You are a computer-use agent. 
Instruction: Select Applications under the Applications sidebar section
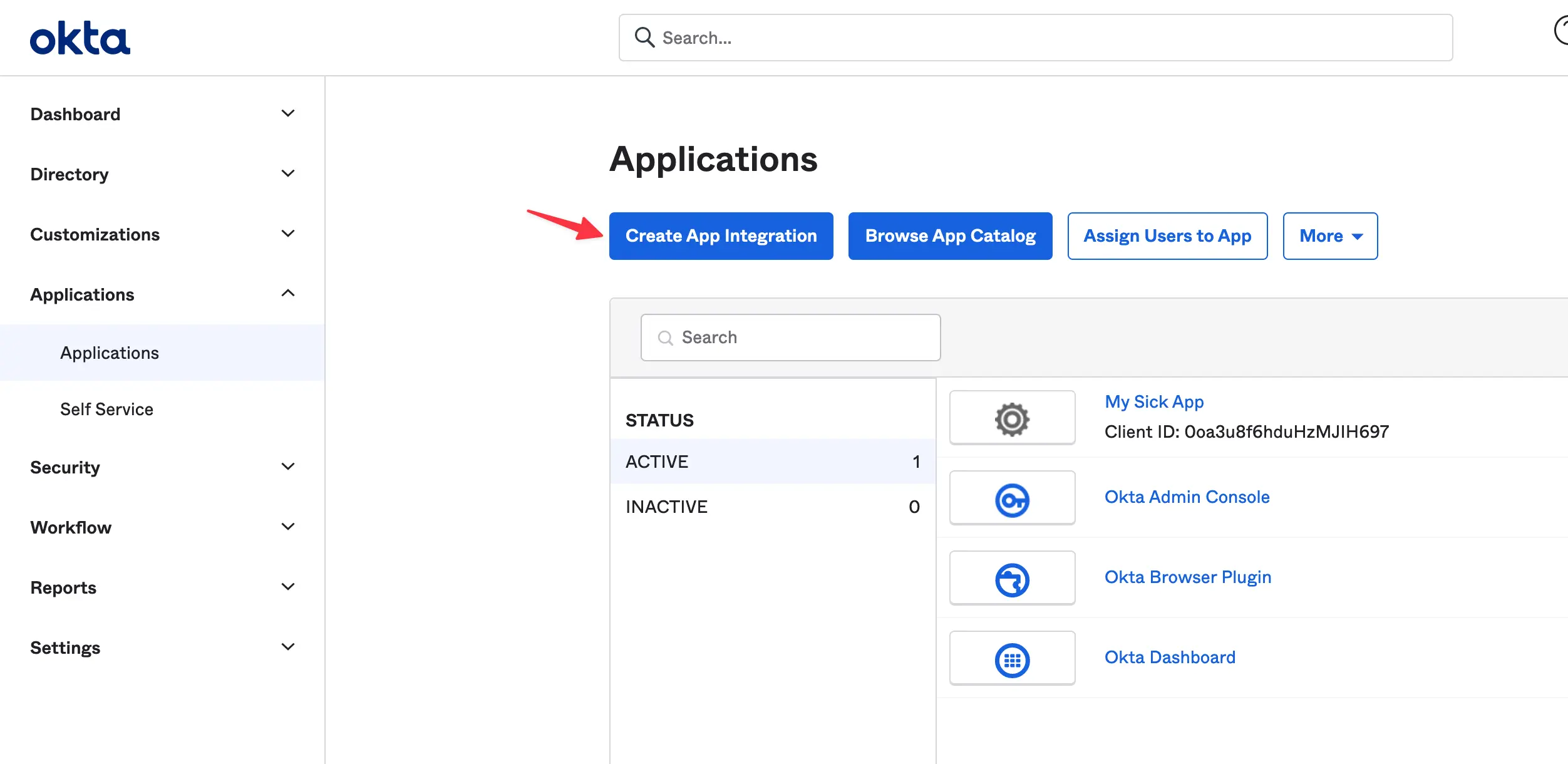109,353
